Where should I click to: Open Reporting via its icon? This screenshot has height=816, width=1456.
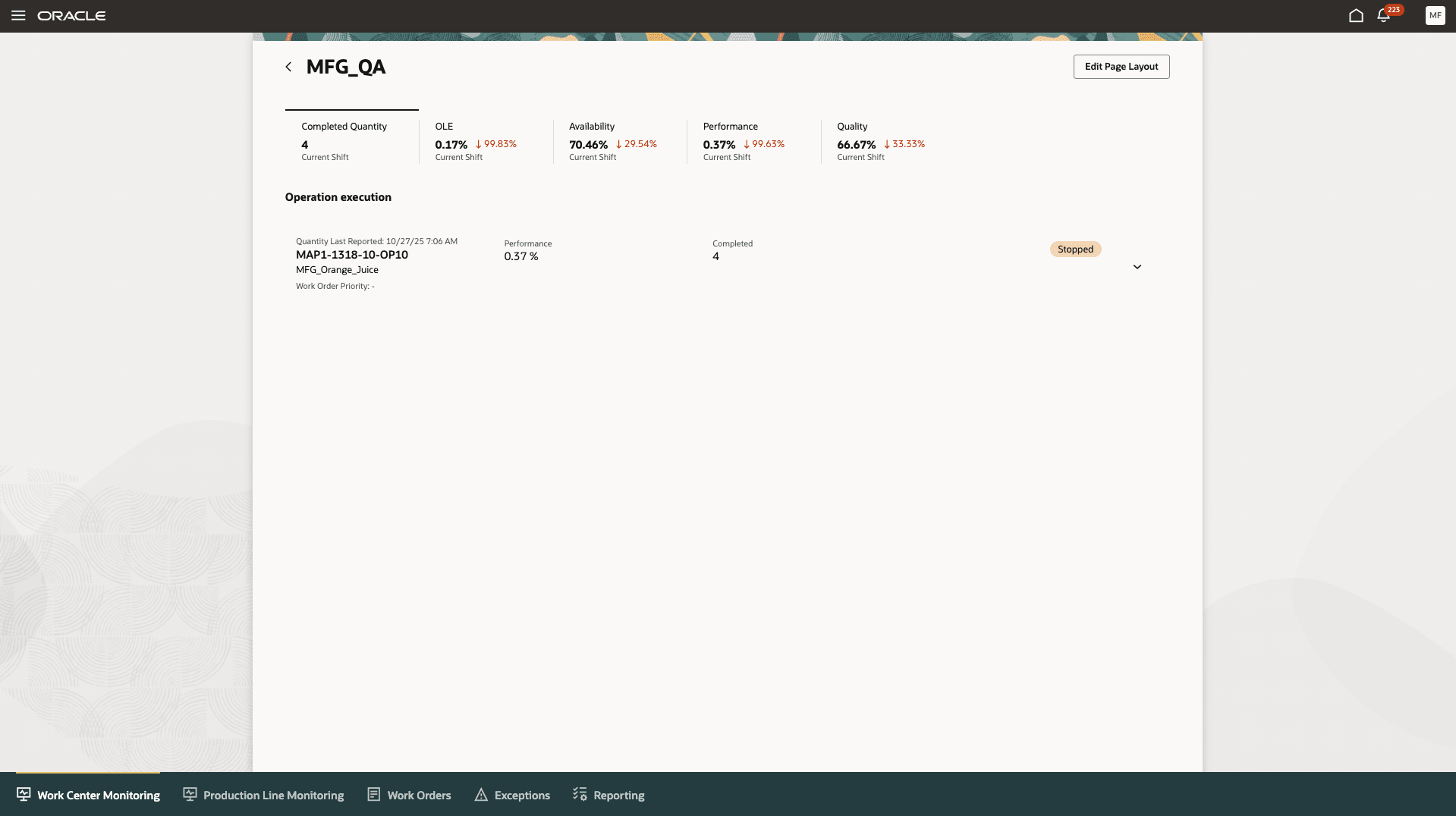coord(579,794)
